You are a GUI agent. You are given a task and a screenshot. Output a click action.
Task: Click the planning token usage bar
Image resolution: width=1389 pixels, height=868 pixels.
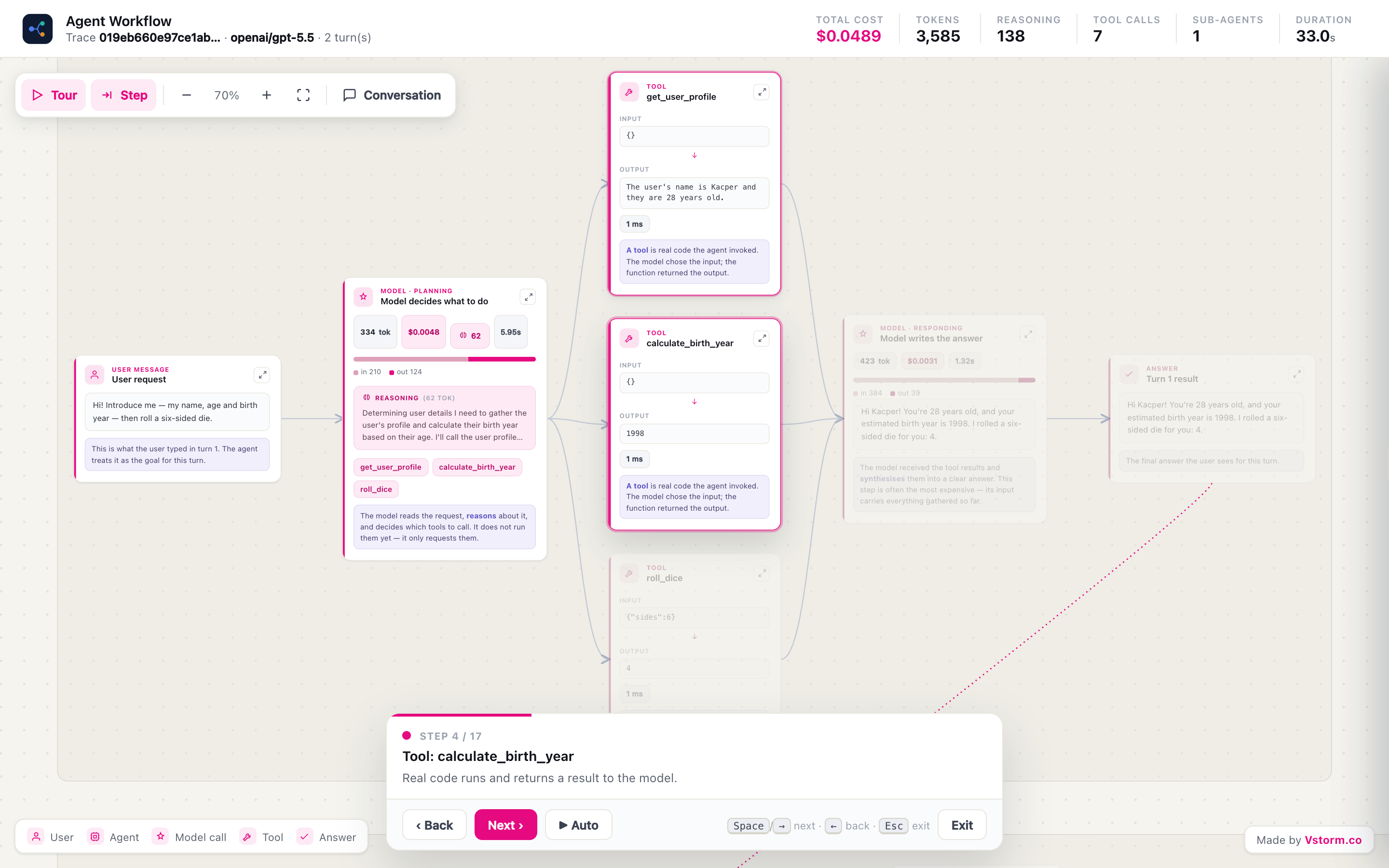445,359
